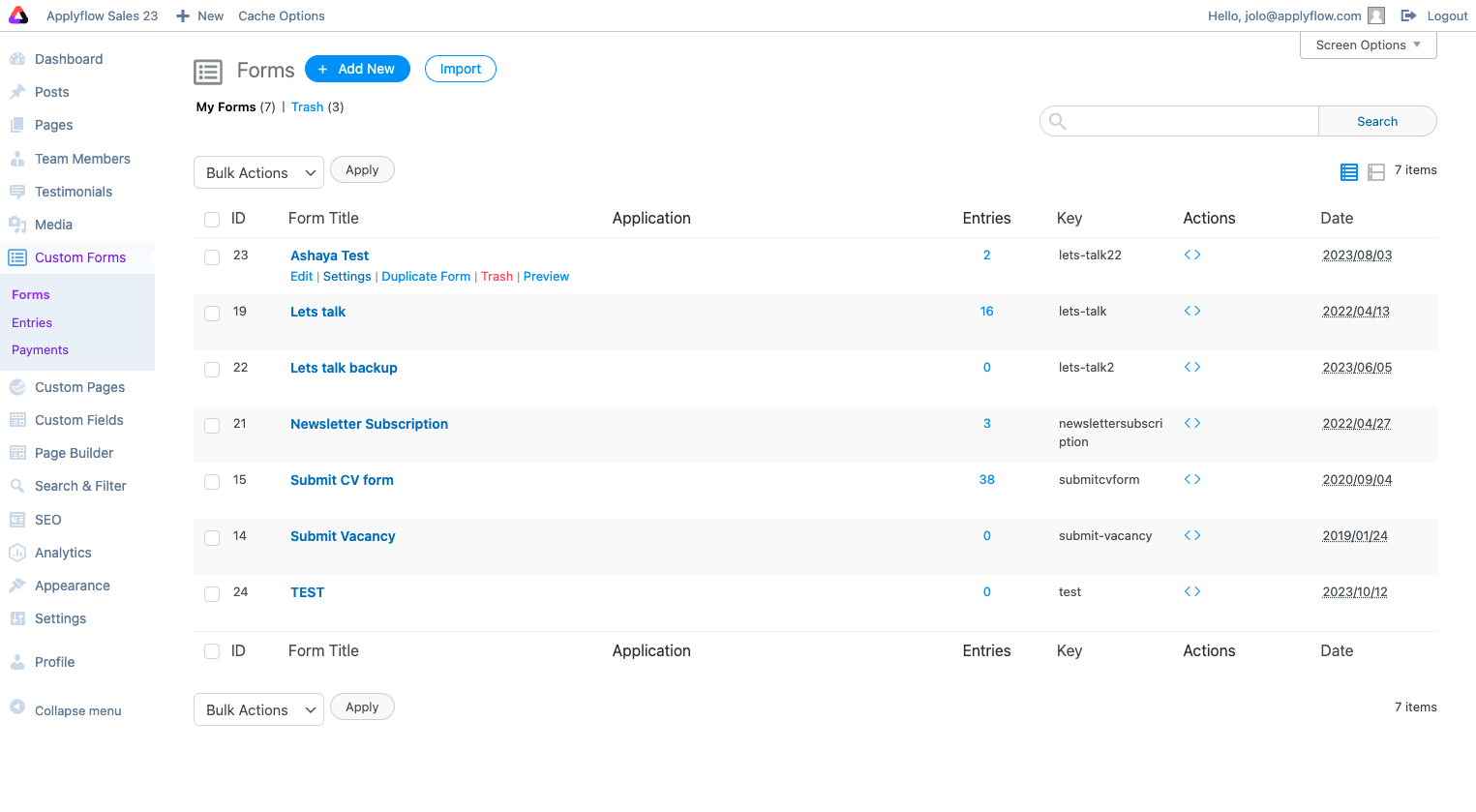Click the Logout arrow icon
The height and width of the screenshot is (812, 1476).
(1408, 15)
